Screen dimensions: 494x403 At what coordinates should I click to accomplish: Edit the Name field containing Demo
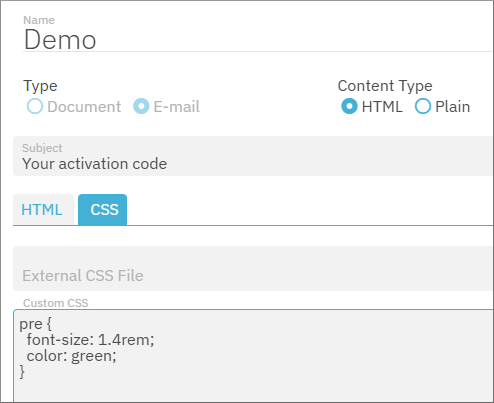258,40
